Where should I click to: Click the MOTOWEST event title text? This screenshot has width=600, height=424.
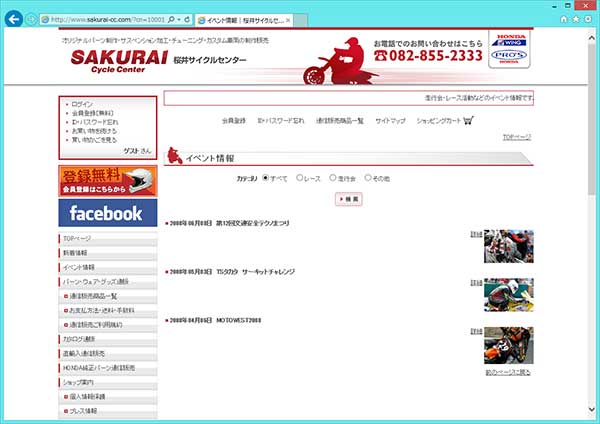click(239, 320)
